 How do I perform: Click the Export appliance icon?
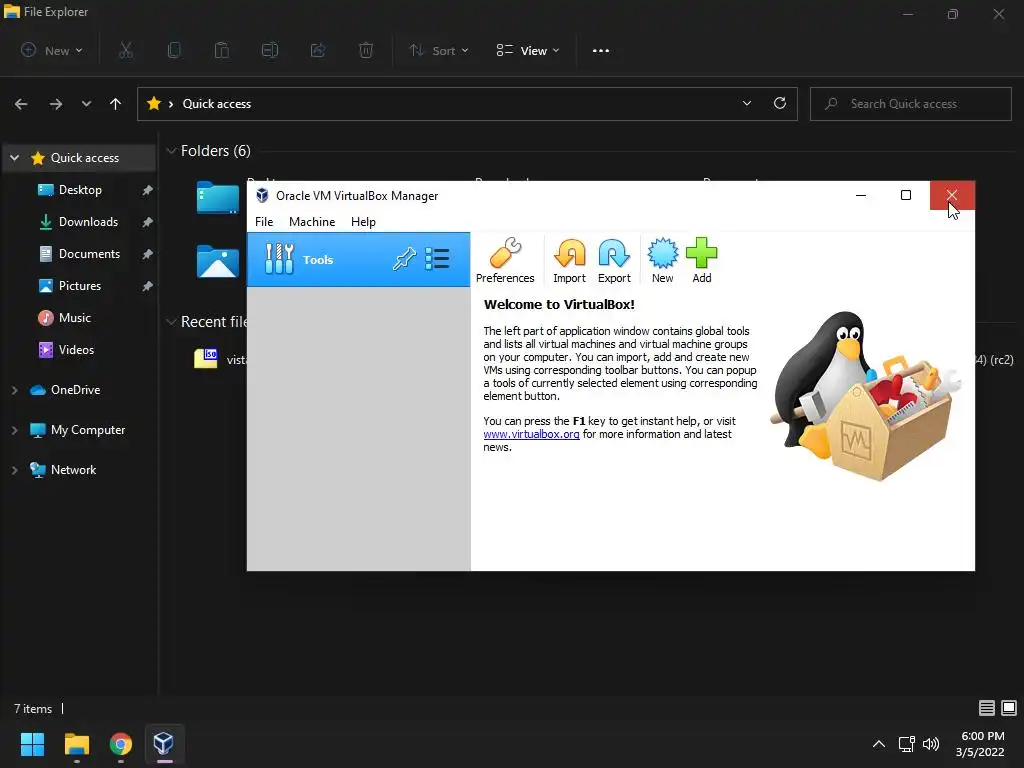pos(614,260)
